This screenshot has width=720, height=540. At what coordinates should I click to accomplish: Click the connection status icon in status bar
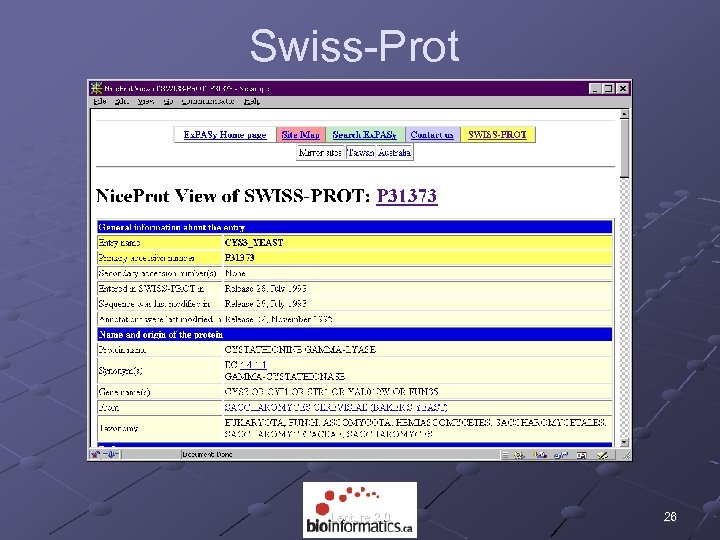[x=112, y=455]
